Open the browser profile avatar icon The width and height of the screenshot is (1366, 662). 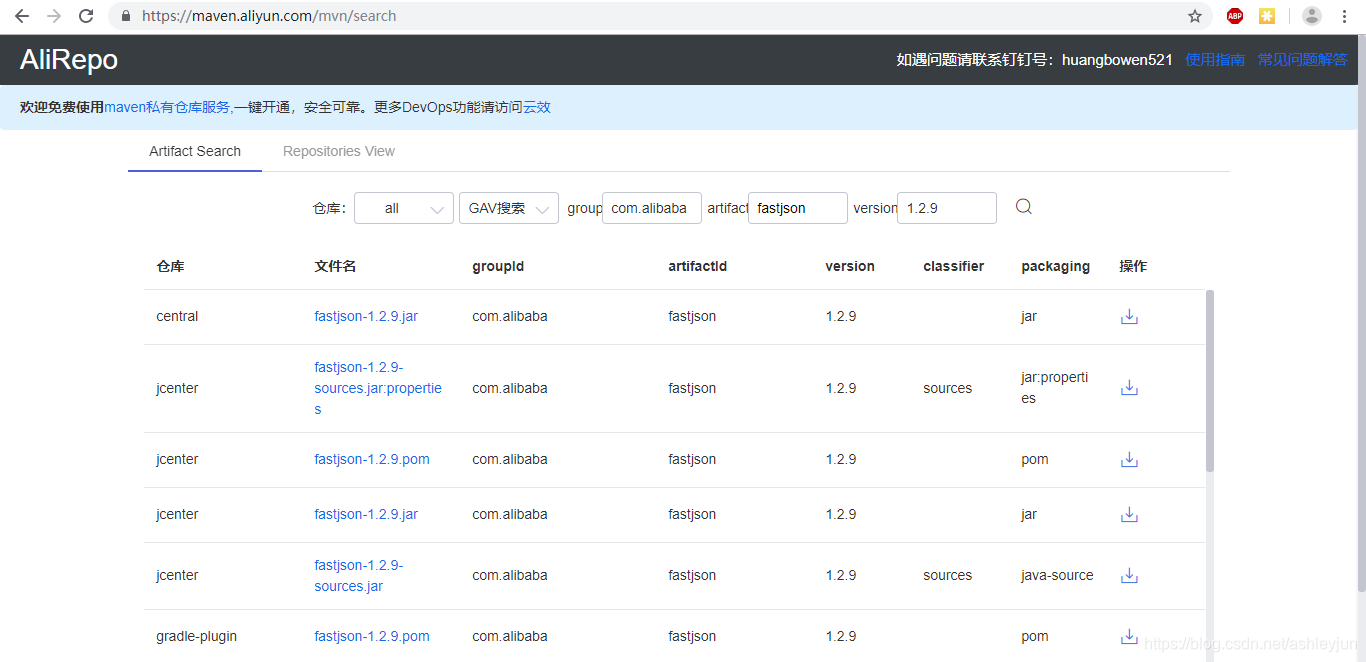(x=1312, y=16)
